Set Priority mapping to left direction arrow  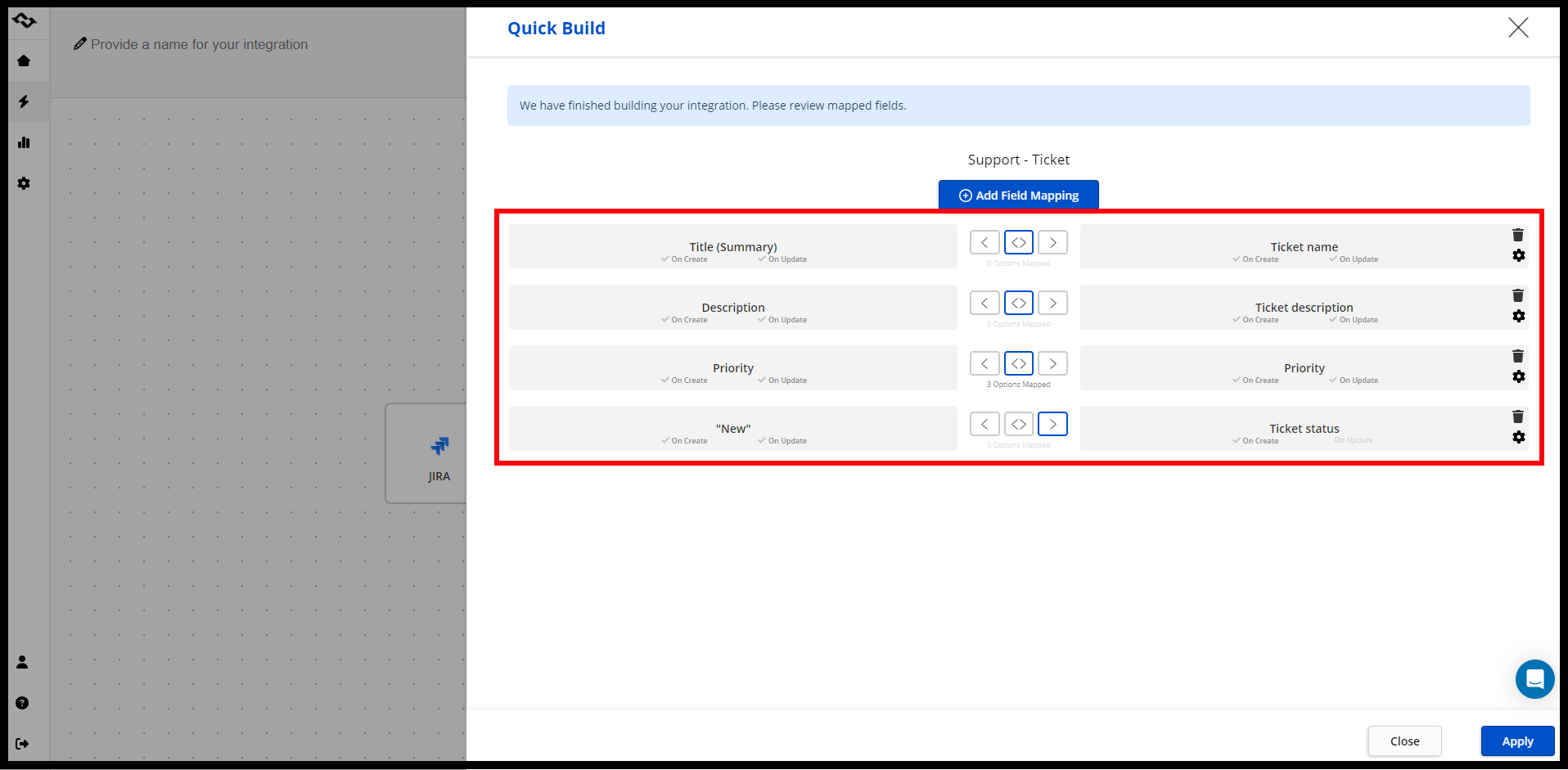click(x=985, y=363)
